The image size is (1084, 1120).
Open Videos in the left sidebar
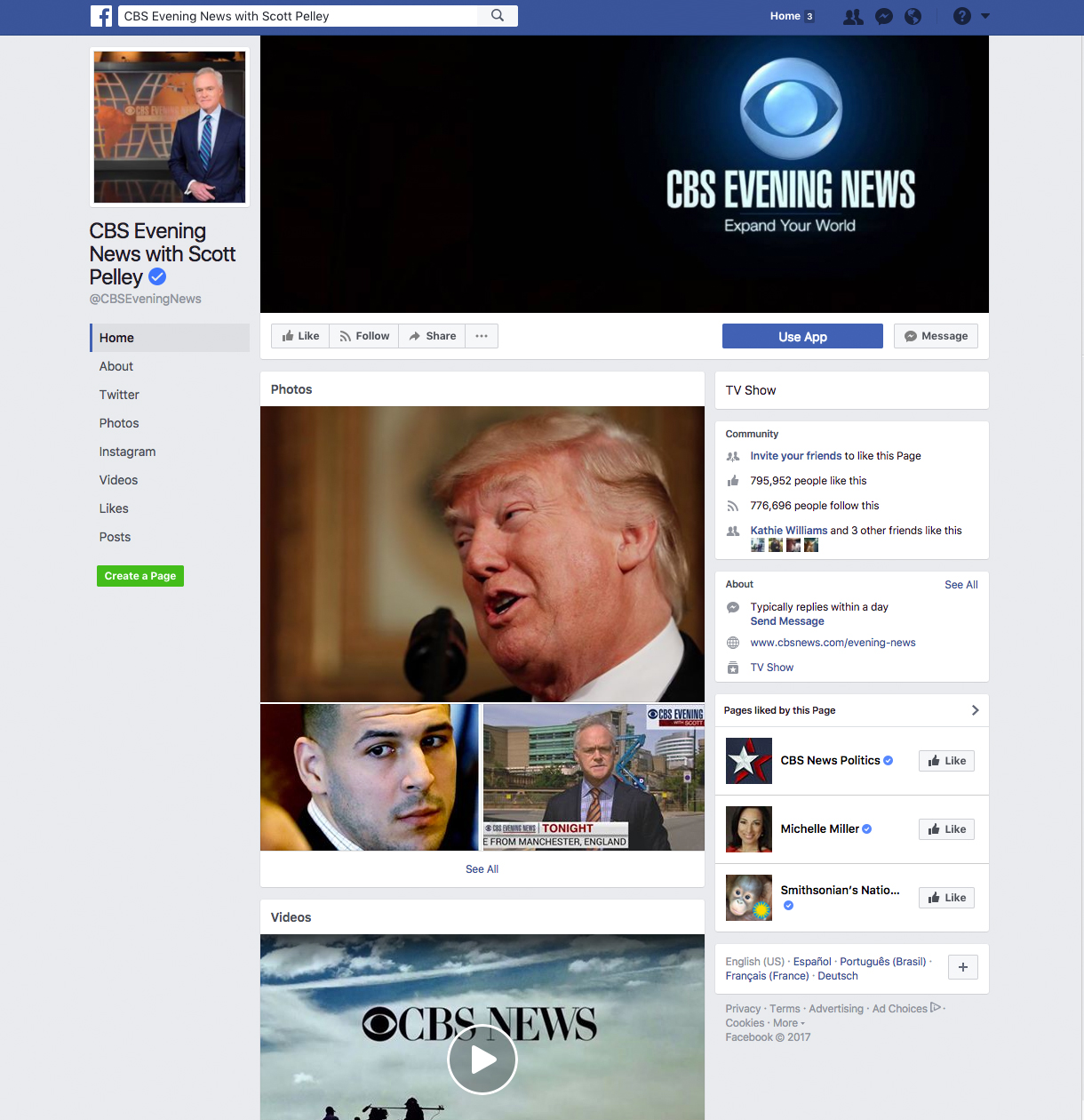pyautogui.click(x=118, y=480)
